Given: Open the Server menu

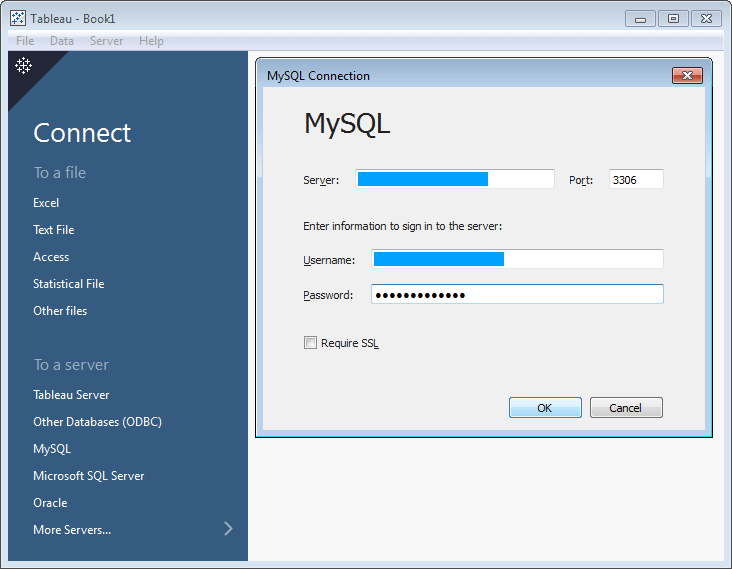Looking at the screenshot, I should point(107,41).
